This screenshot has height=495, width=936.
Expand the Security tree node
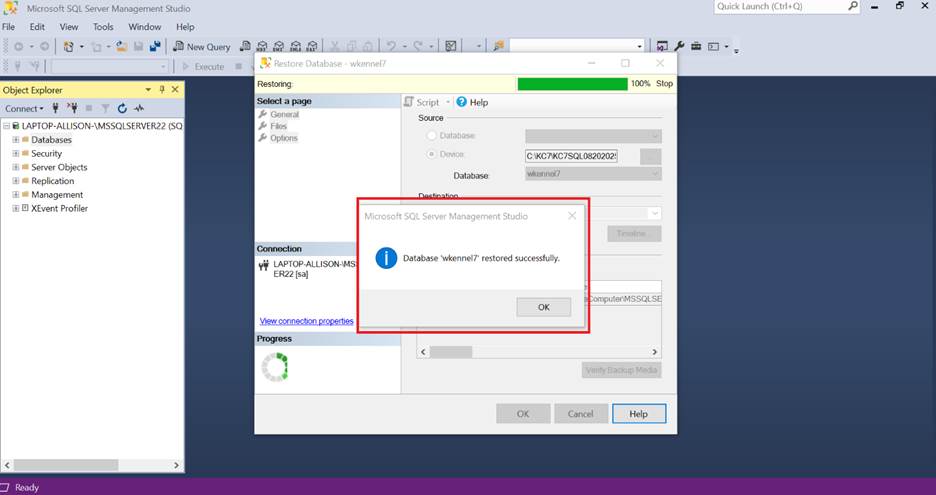(x=16, y=154)
